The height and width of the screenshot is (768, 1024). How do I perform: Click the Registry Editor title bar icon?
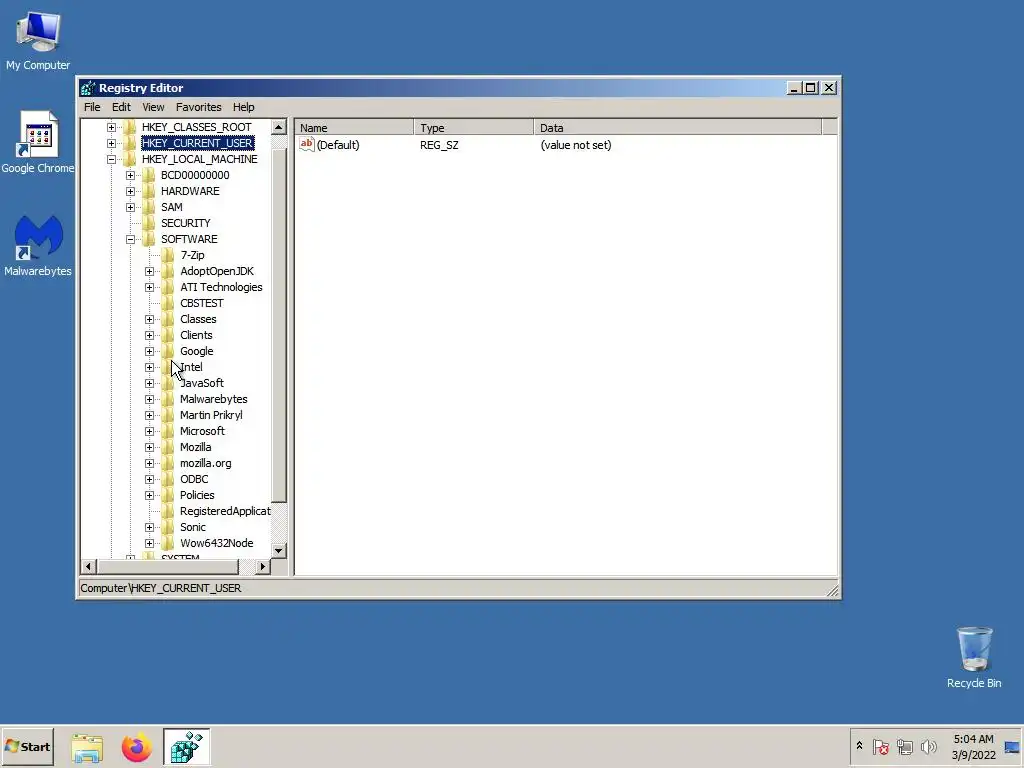88,88
